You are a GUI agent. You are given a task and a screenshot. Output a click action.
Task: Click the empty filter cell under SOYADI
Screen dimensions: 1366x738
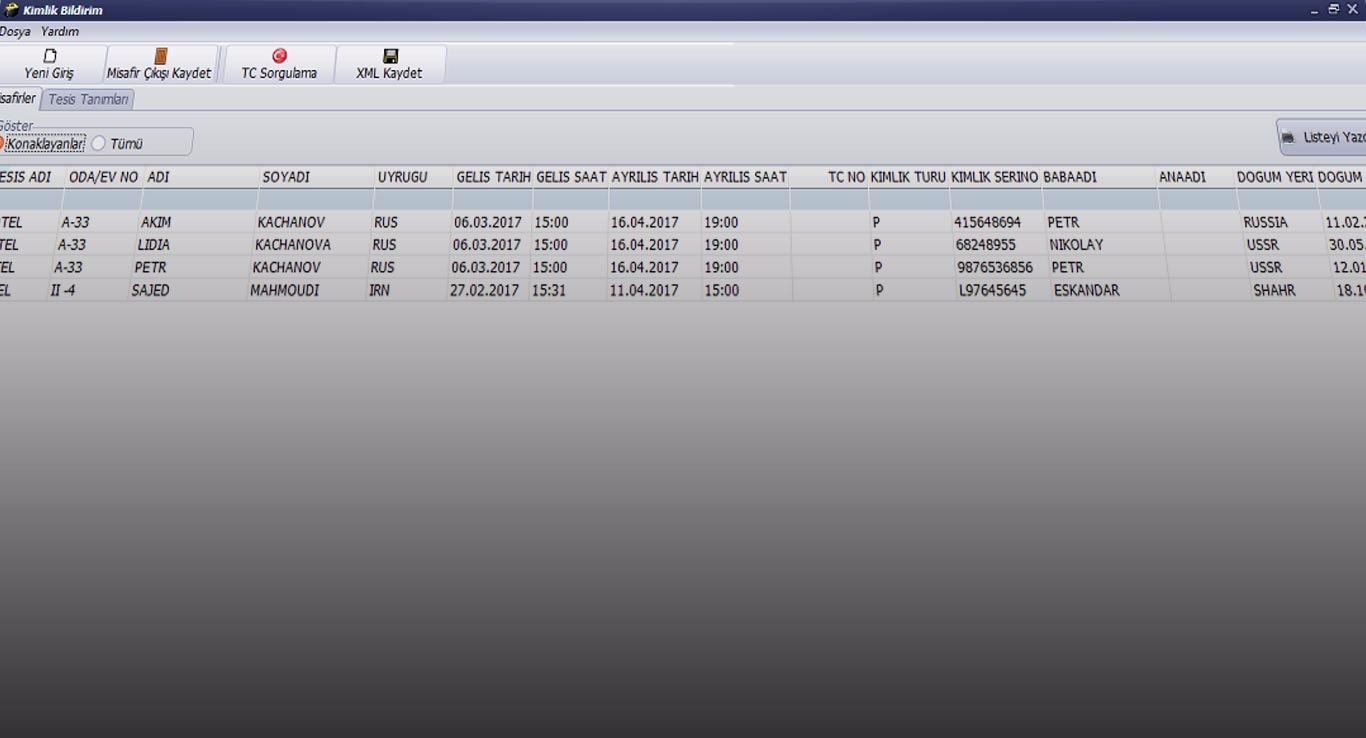pos(314,200)
